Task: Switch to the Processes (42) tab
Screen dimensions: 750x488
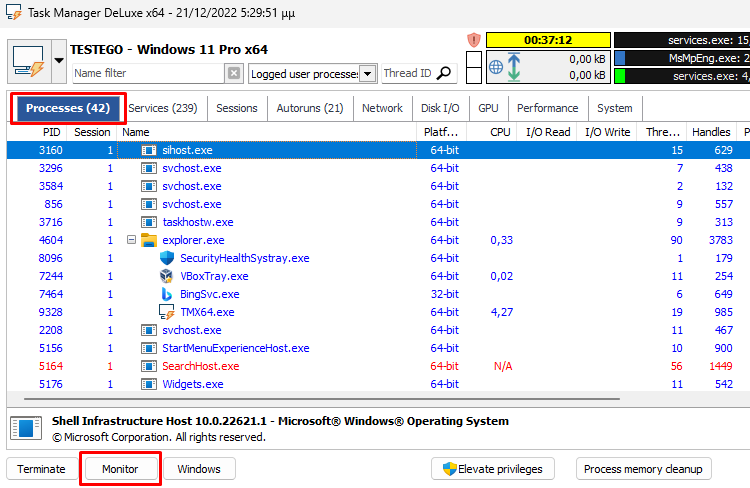Action: point(68,108)
